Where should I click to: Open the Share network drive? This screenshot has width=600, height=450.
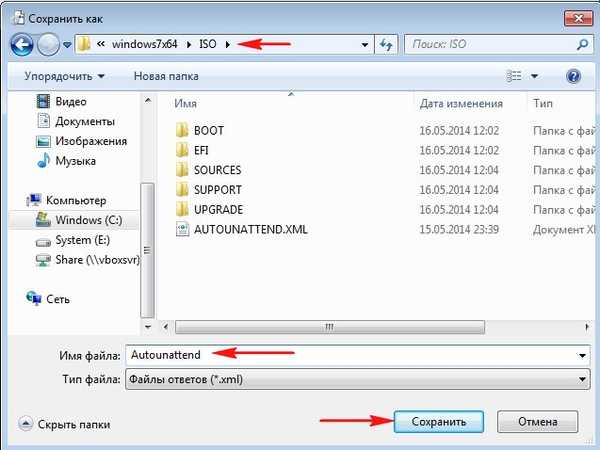pyautogui.click(x=95, y=259)
